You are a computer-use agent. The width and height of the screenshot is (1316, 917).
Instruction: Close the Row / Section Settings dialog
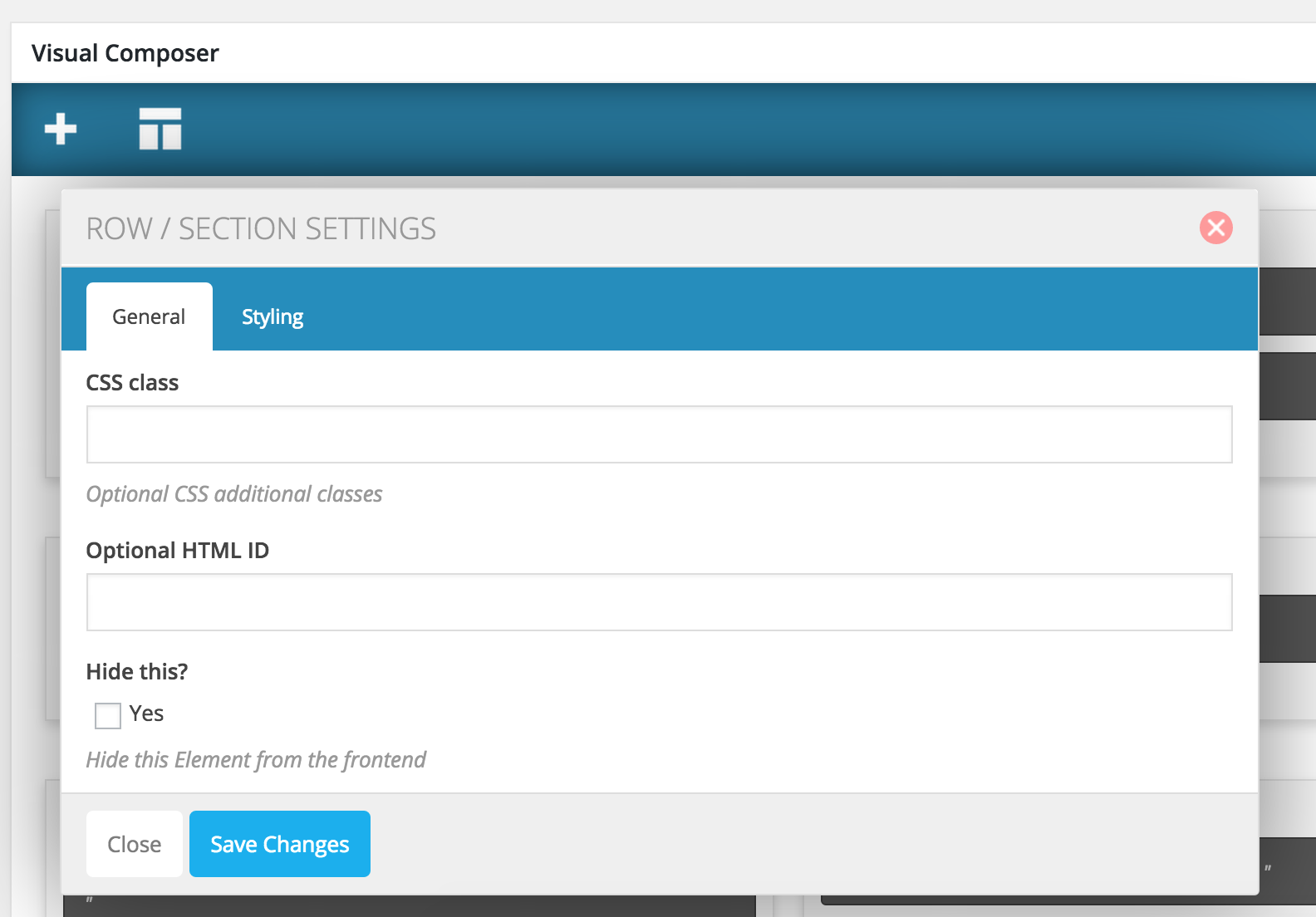click(x=1215, y=228)
